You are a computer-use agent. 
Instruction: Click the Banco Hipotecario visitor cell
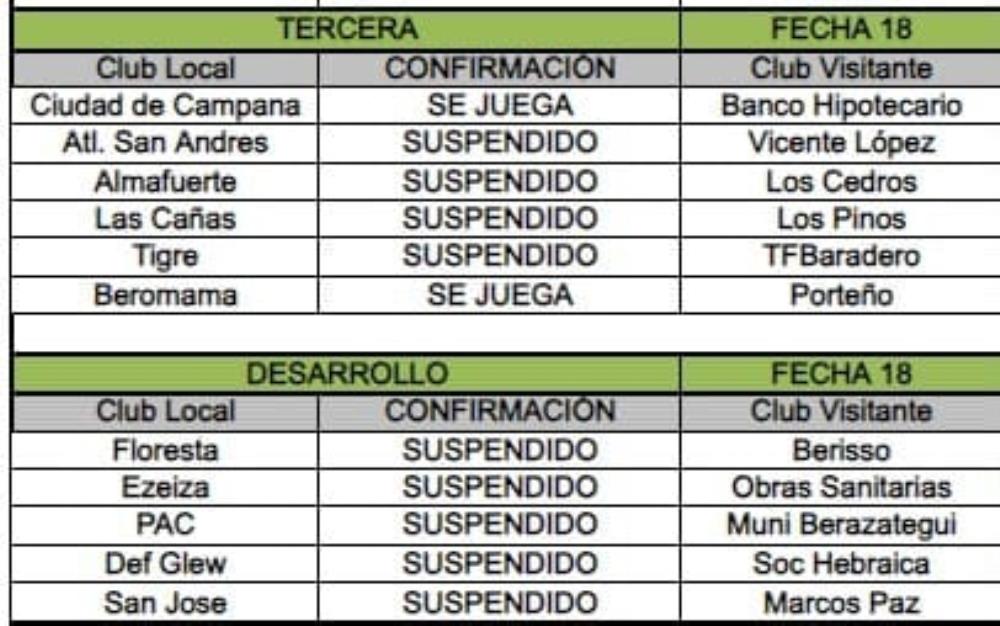point(841,105)
